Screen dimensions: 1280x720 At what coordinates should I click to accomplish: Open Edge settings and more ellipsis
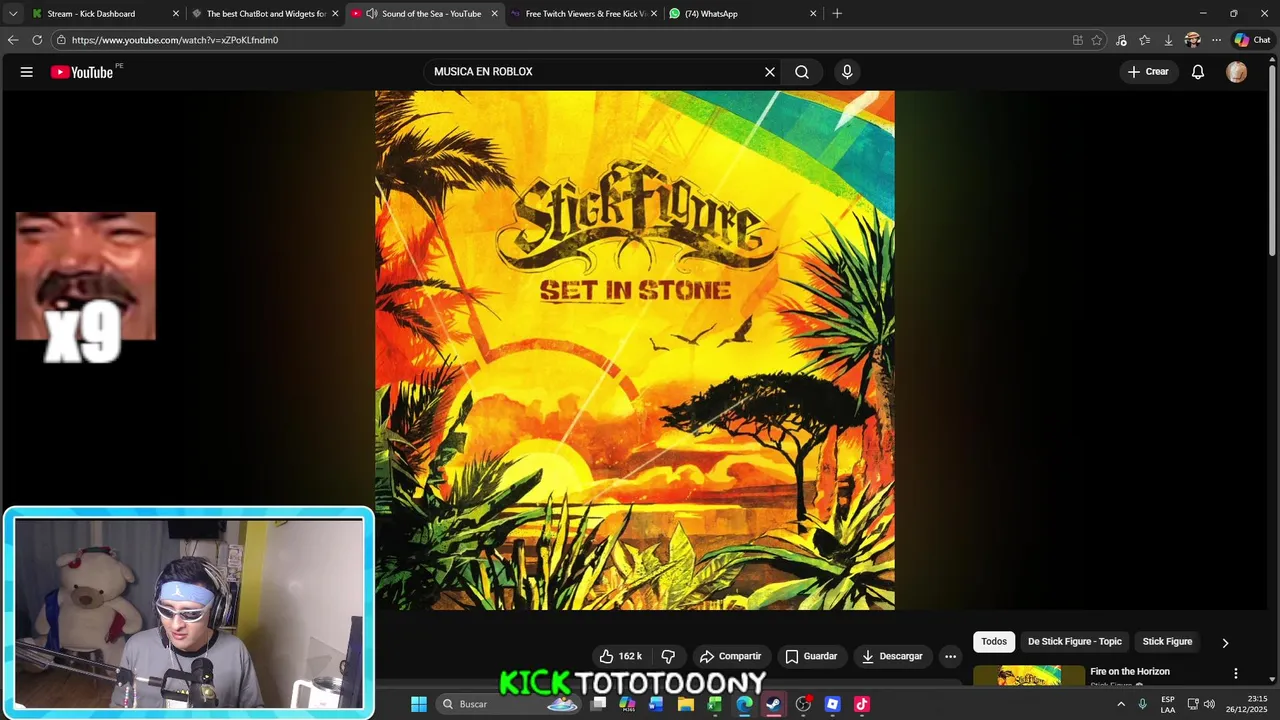coord(1216,40)
